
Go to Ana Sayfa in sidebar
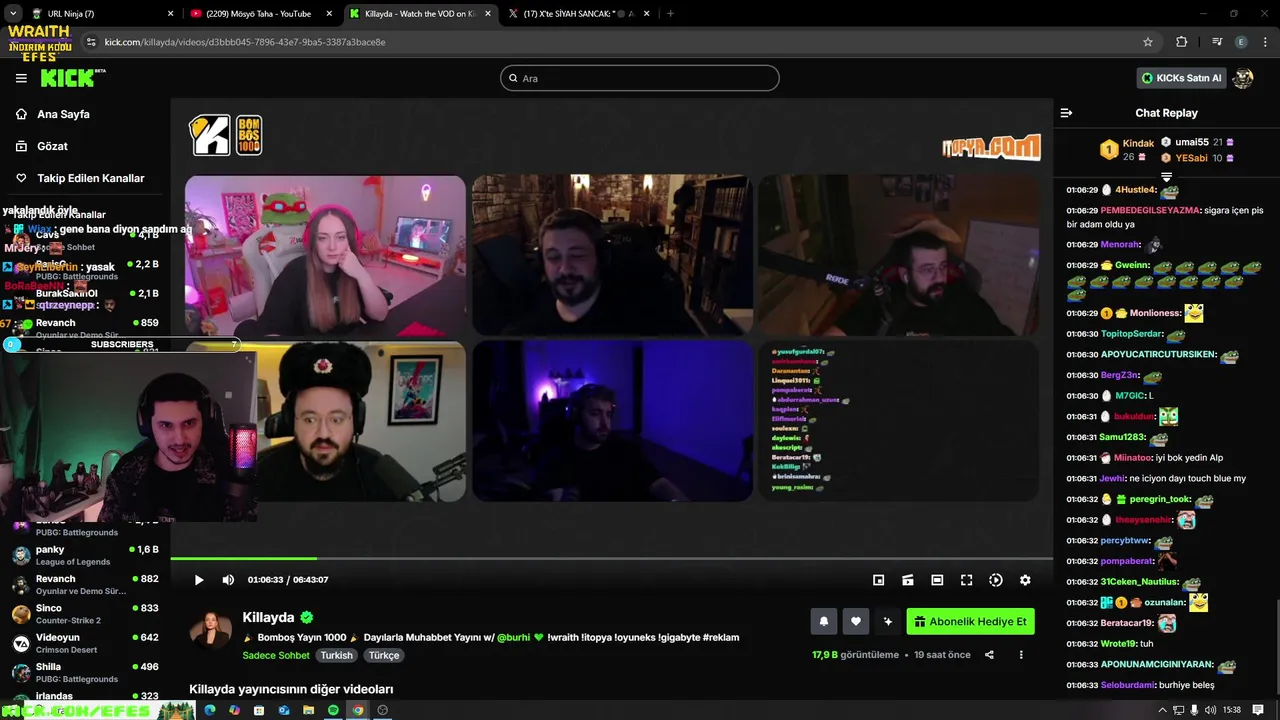(x=63, y=114)
